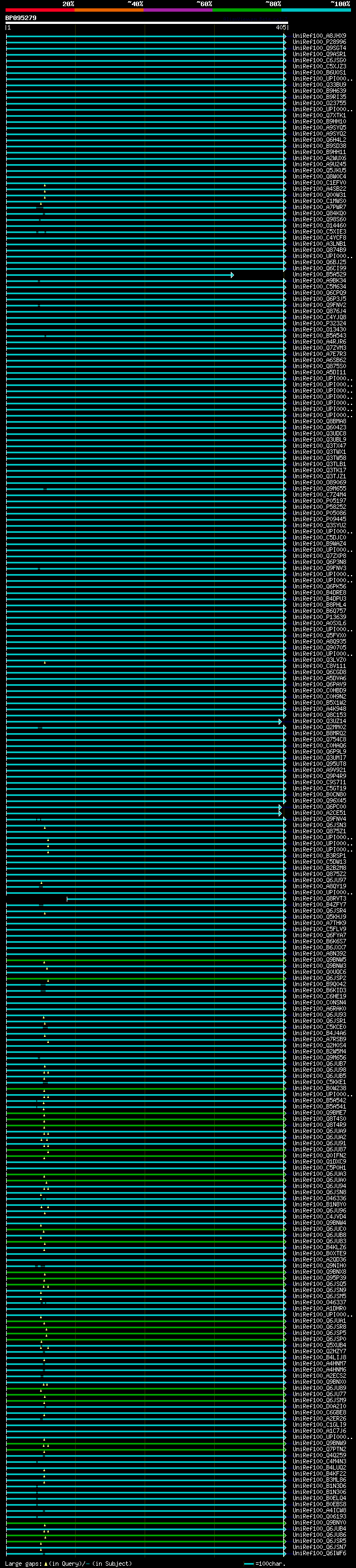Select label UniRef100_Q3UBL9

coord(319,439)
